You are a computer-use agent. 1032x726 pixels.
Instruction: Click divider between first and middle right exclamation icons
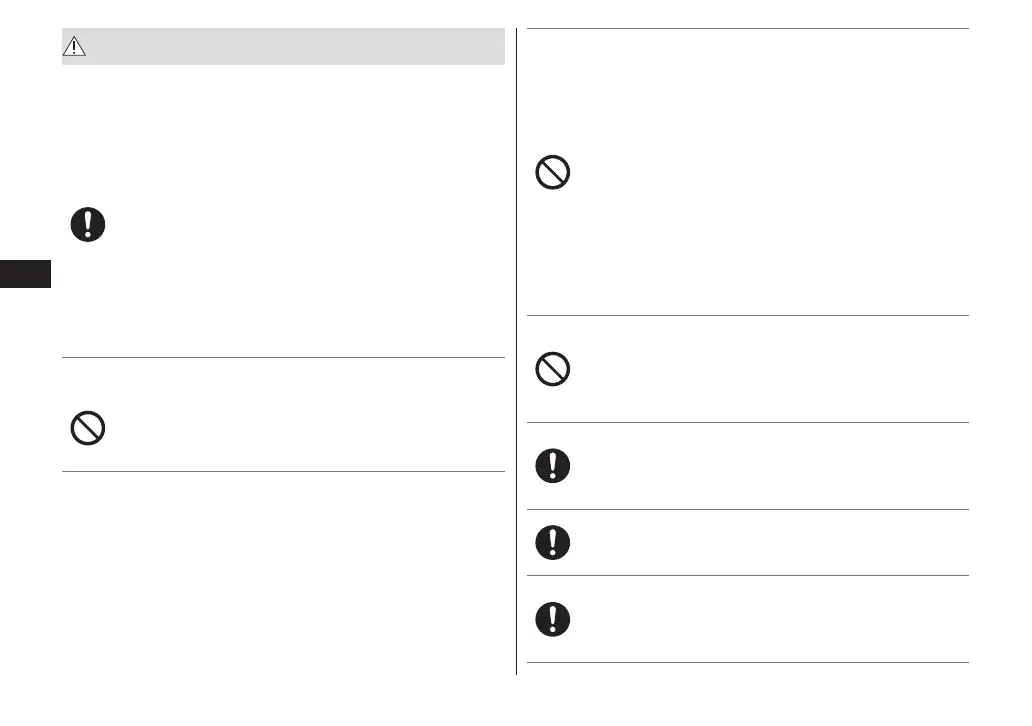click(747, 510)
